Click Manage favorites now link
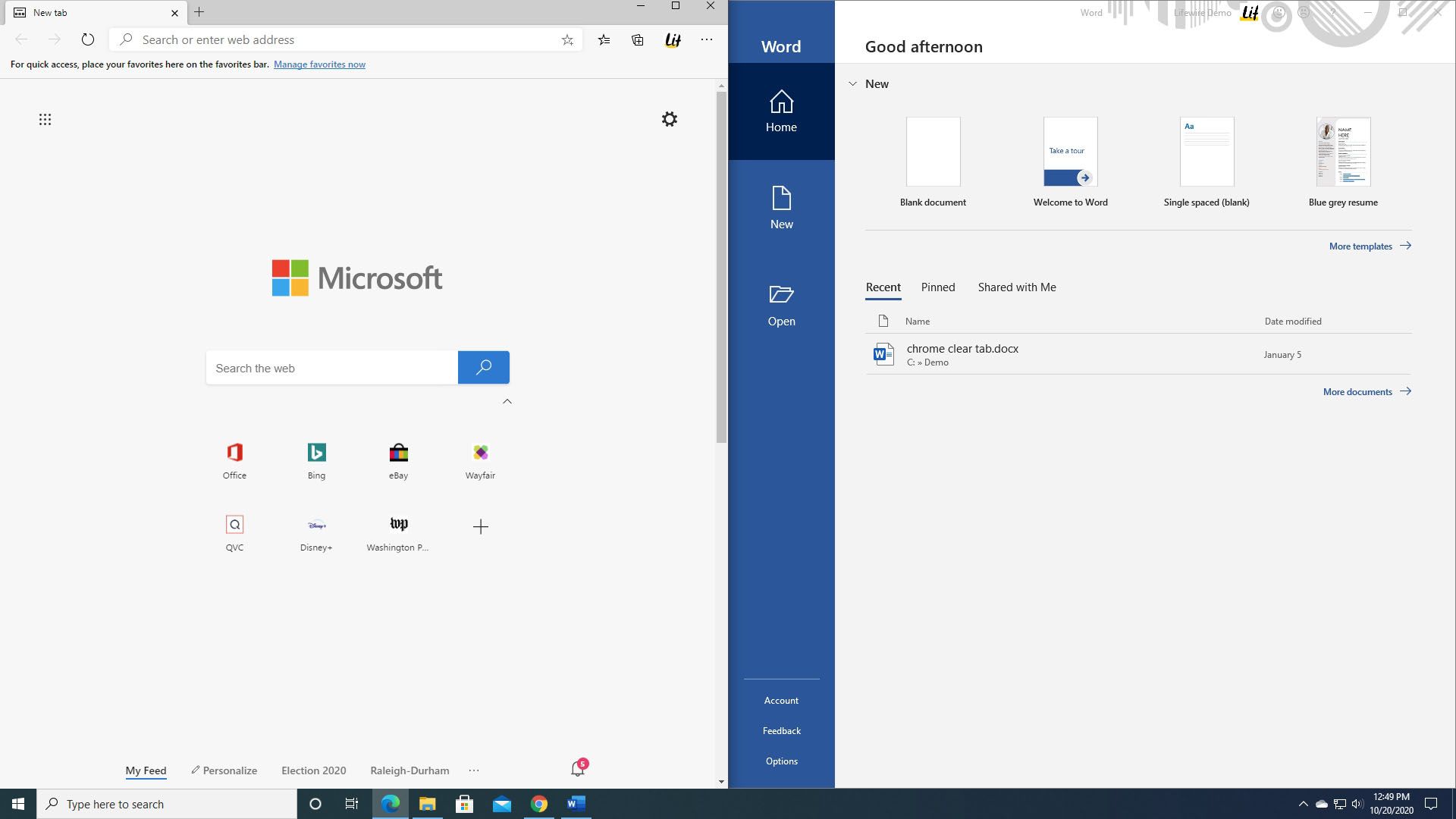The height and width of the screenshot is (819, 1456). click(x=319, y=64)
